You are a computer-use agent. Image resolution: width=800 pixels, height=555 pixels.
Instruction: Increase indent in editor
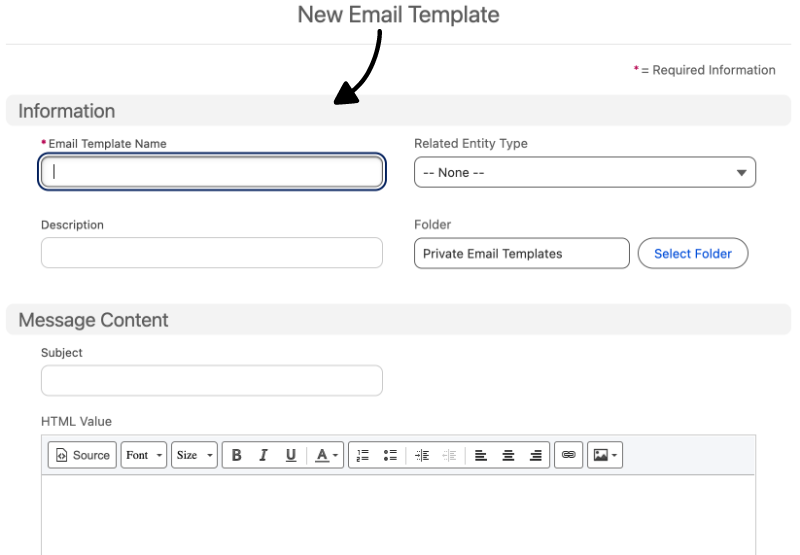(422, 455)
